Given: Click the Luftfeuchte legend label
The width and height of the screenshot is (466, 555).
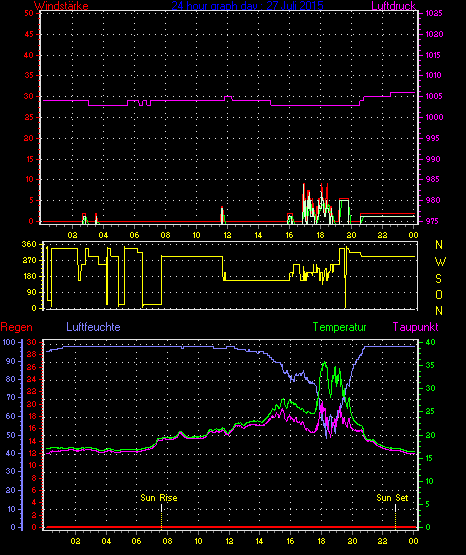Looking at the screenshot, I should 93,327.
